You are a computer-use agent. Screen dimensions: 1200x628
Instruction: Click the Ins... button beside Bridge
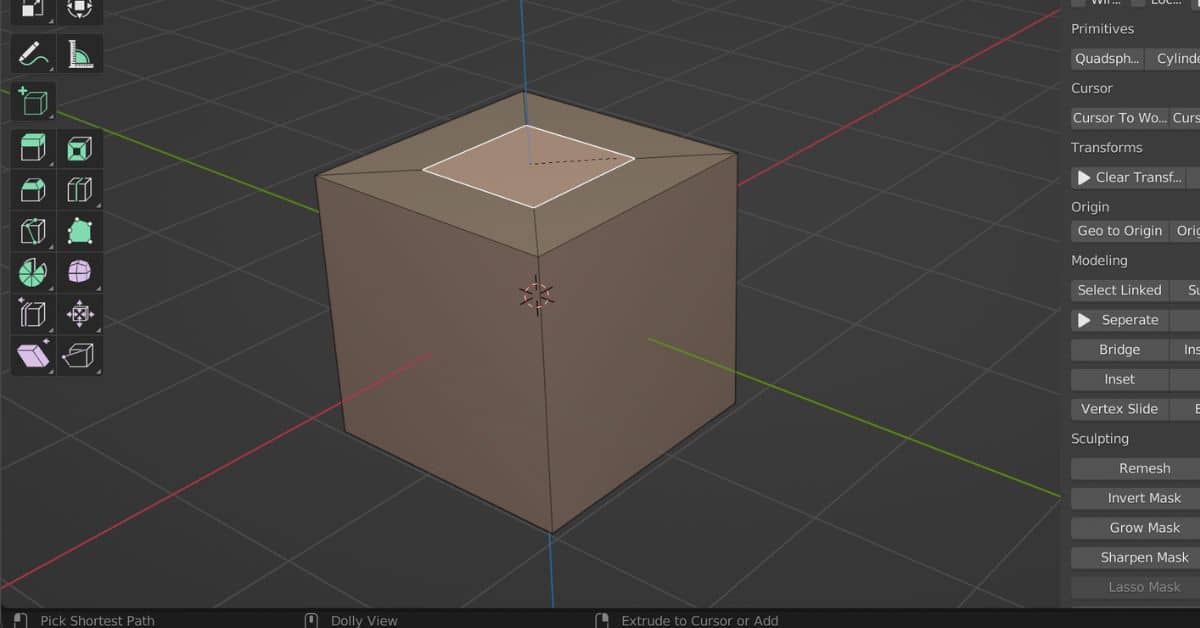pos(1185,350)
